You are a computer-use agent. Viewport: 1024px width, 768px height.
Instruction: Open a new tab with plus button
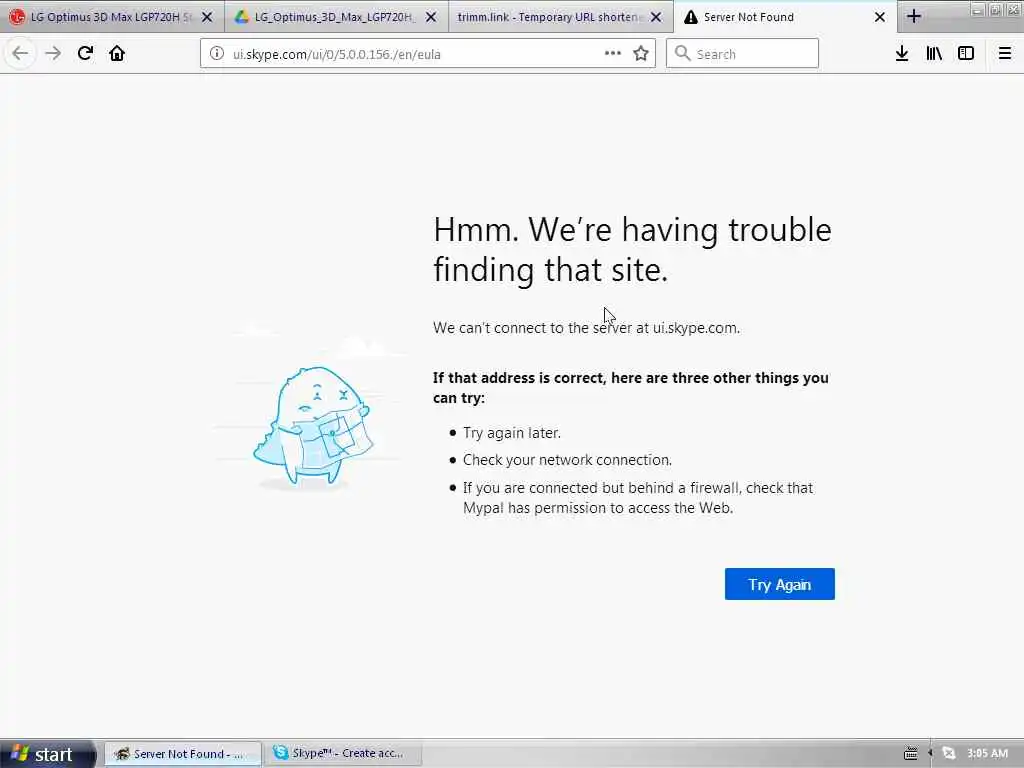tap(914, 17)
